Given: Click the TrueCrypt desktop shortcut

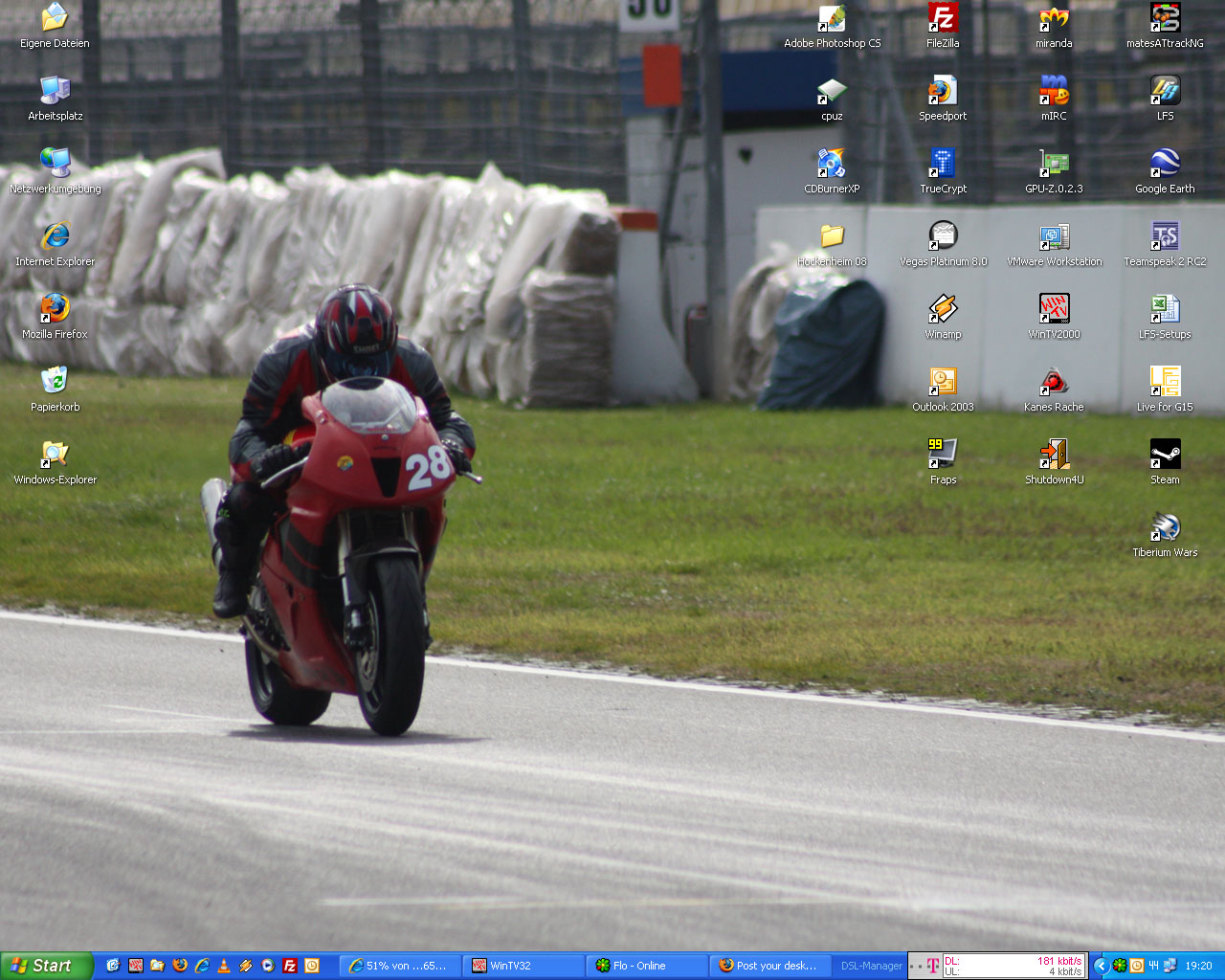Looking at the screenshot, I should pos(944,171).
